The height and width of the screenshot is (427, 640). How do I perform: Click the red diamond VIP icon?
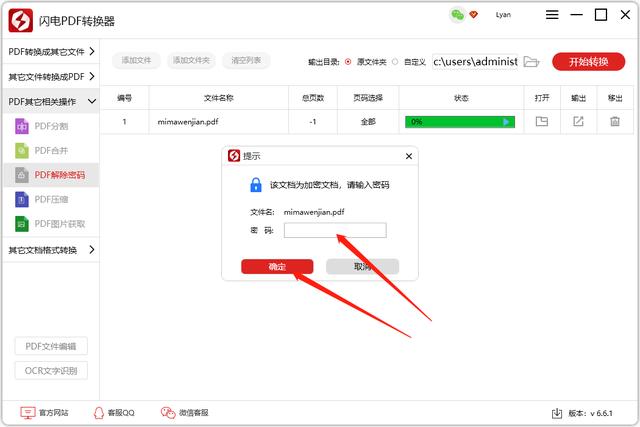pyautogui.click(x=474, y=15)
